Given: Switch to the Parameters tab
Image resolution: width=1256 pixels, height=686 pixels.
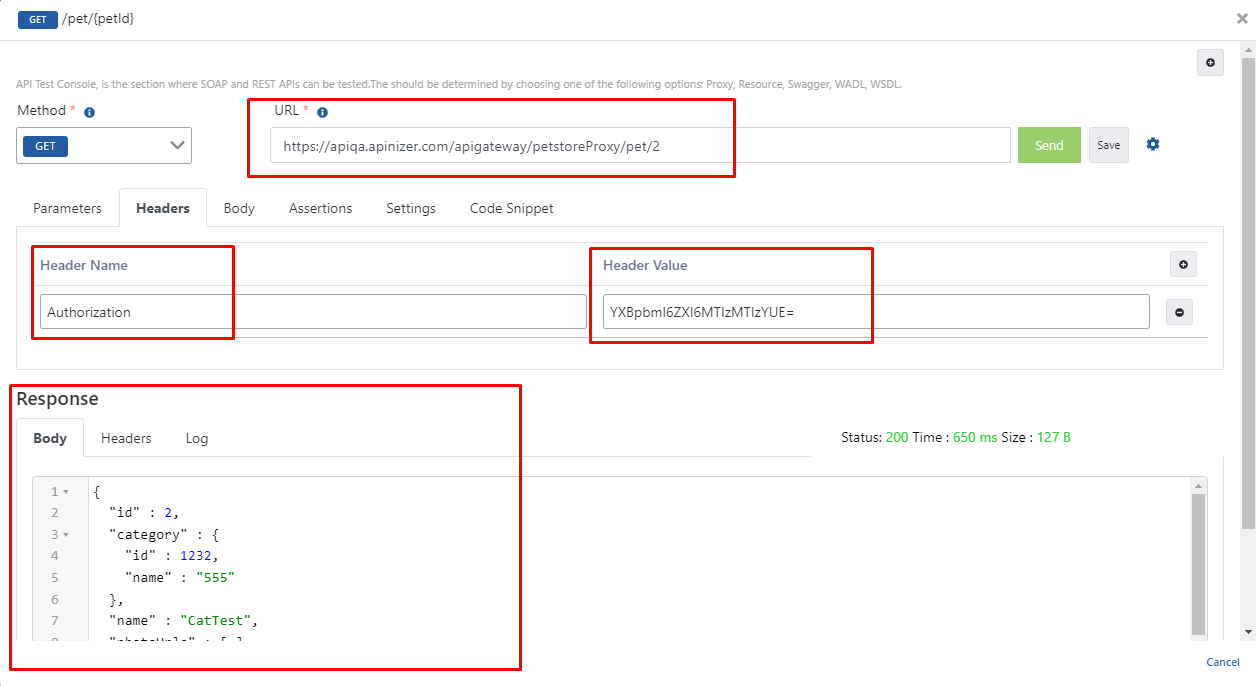Looking at the screenshot, I should click(x=67, y=208).
